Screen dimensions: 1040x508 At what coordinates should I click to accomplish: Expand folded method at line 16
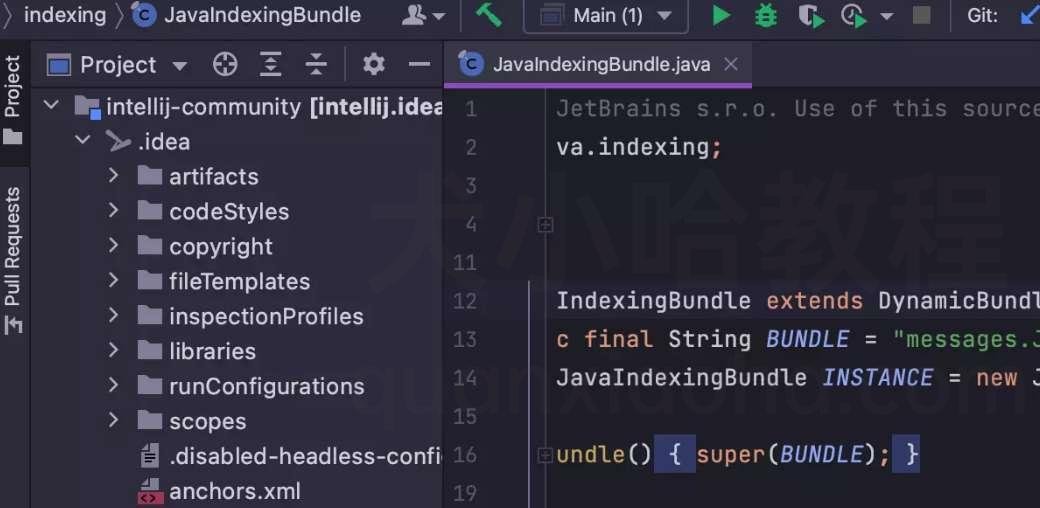(x=545, y=455)
